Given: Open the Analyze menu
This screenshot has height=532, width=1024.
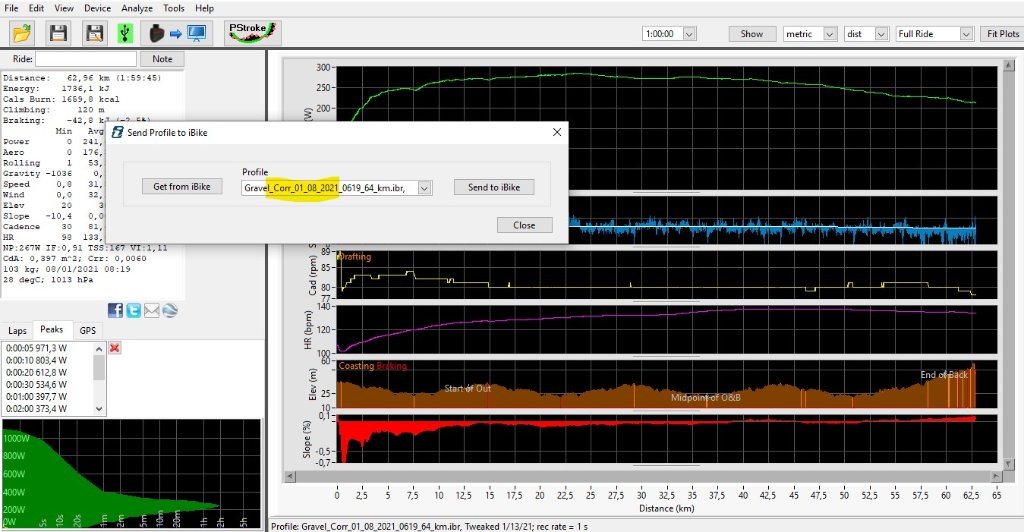Looking at the screenshot, I should (x=136, y=8).
